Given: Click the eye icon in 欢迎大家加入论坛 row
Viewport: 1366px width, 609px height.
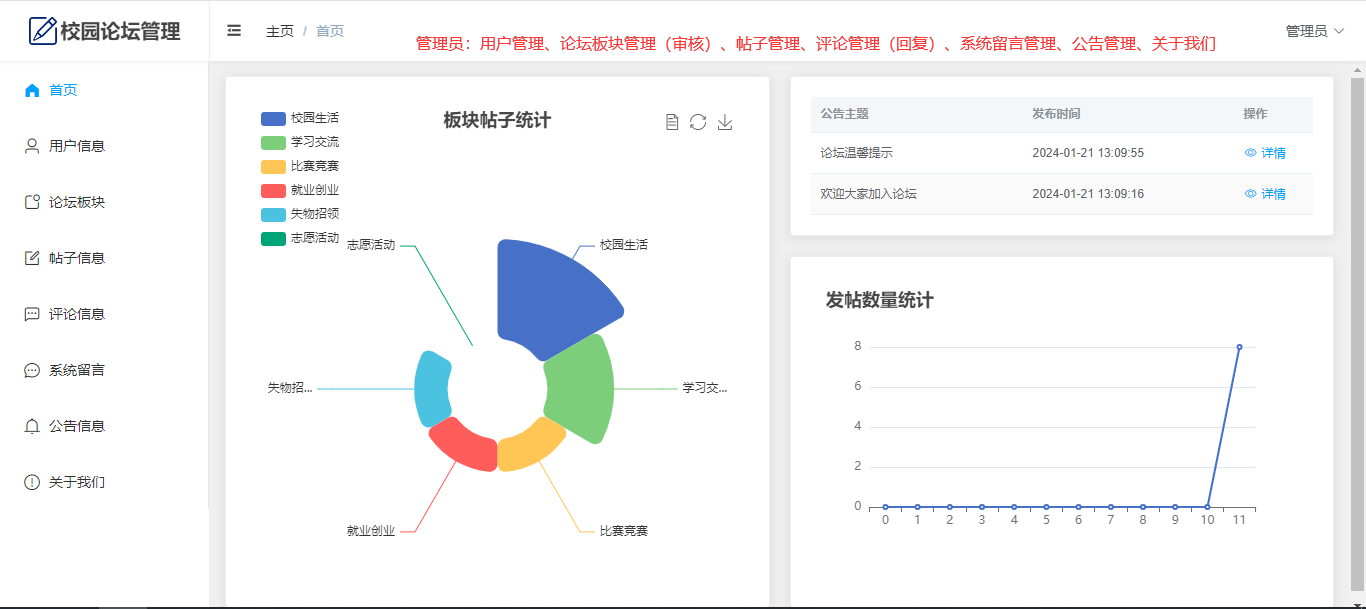Looking at the screenshot, I should tap(1250, 194).
